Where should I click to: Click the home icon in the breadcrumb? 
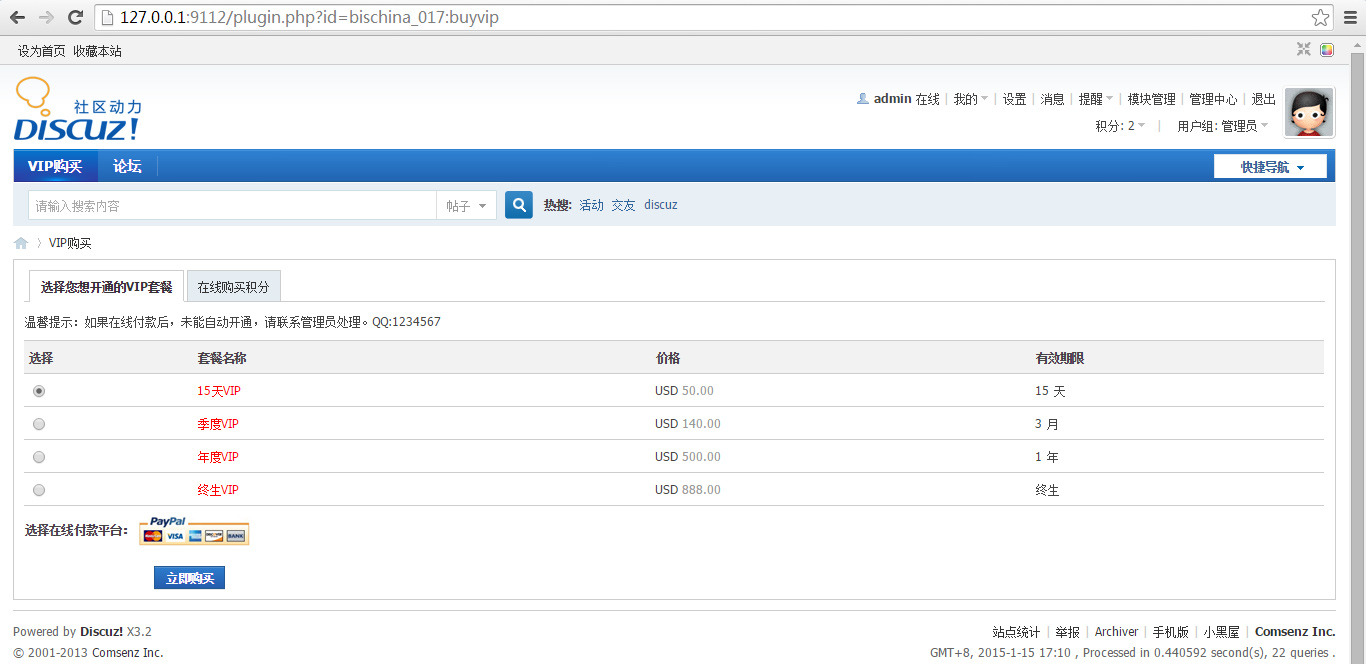21,243
